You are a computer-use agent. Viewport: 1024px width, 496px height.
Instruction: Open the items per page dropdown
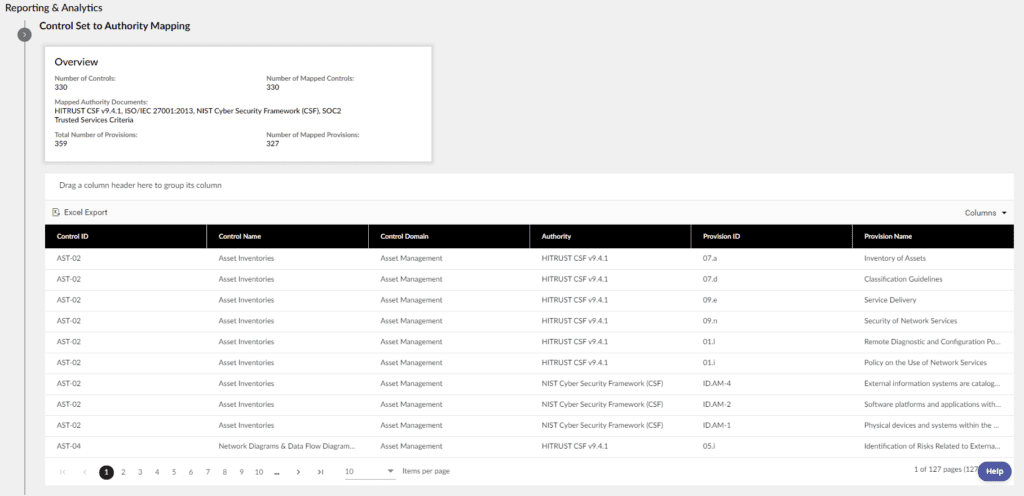pyautogui.click(x=369, y=471)
